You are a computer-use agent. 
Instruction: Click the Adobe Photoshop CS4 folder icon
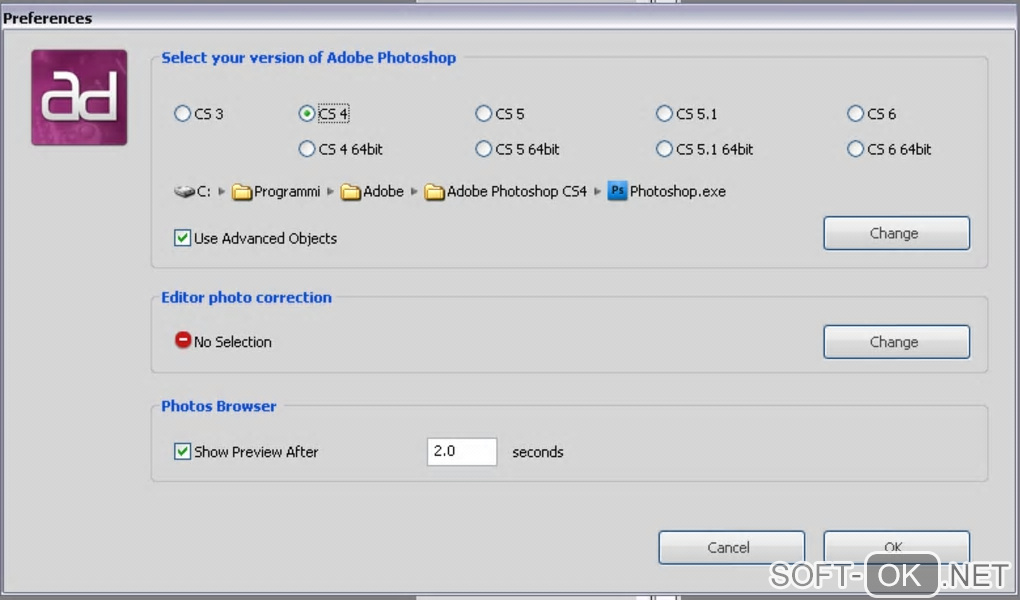point(434,192)
